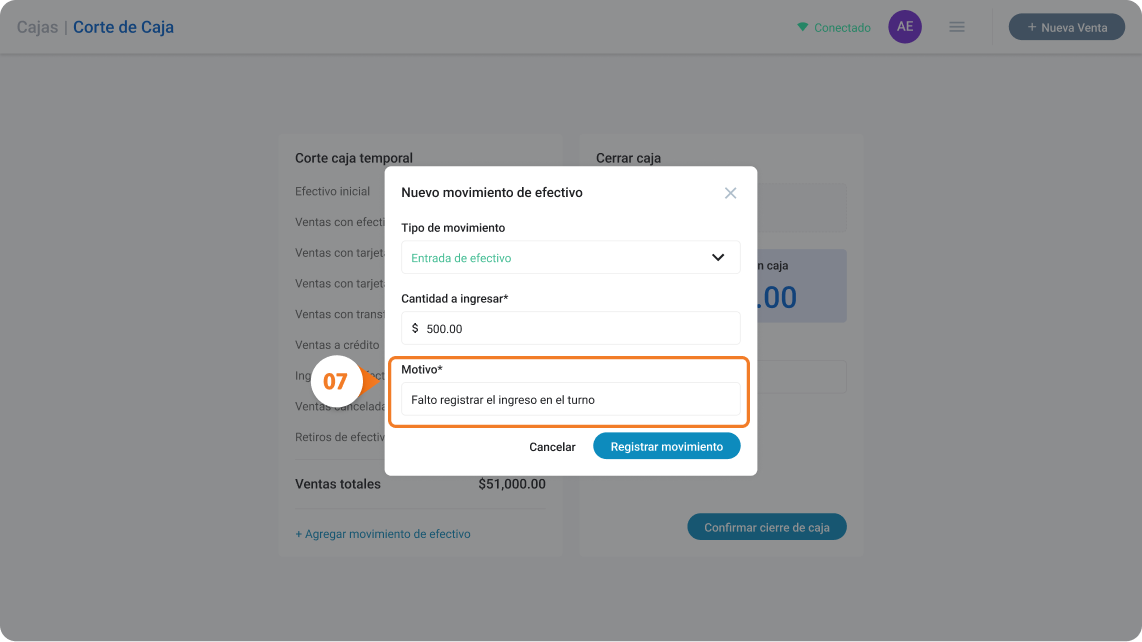1142x642 pixels.
Task: Click the Motivo text field
Action: tap(570, 399)
